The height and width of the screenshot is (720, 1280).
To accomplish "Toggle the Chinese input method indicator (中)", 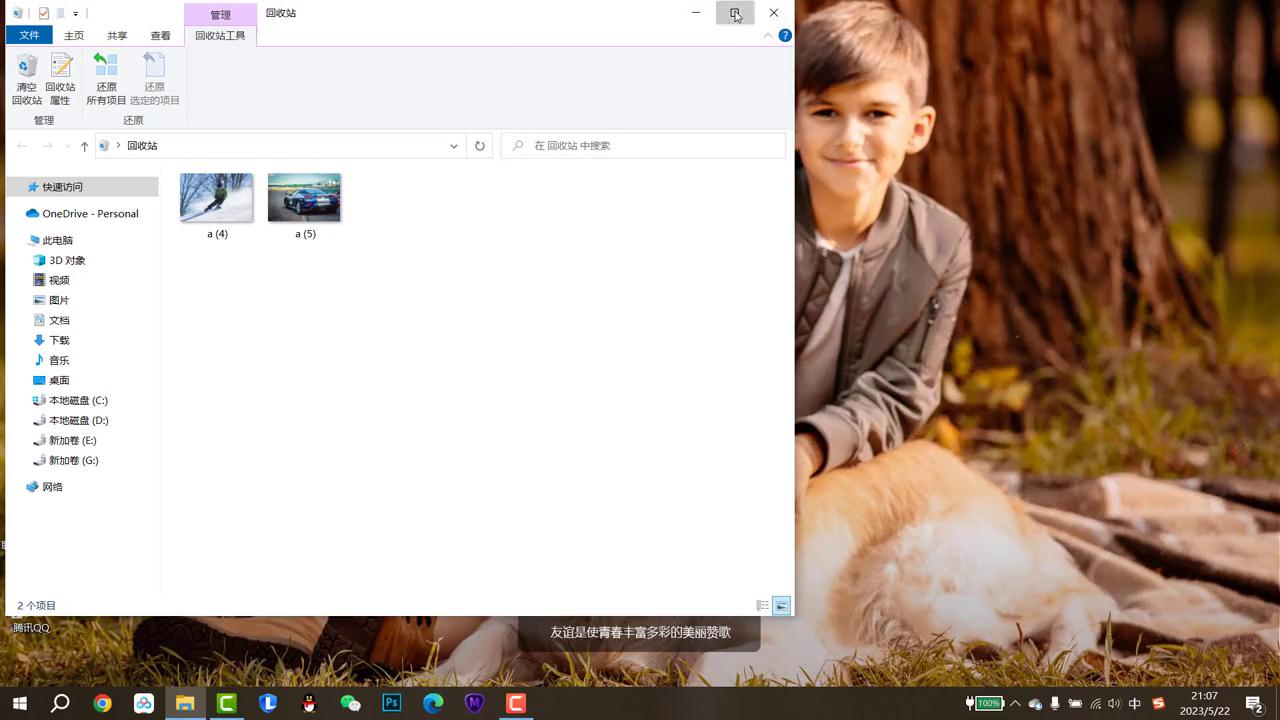I will (1134, 703).
